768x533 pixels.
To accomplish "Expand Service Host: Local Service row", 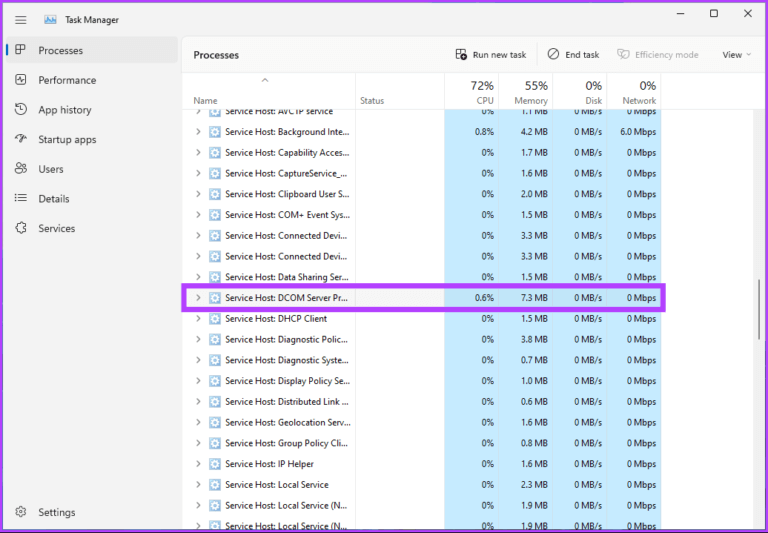I will [198, 485].
